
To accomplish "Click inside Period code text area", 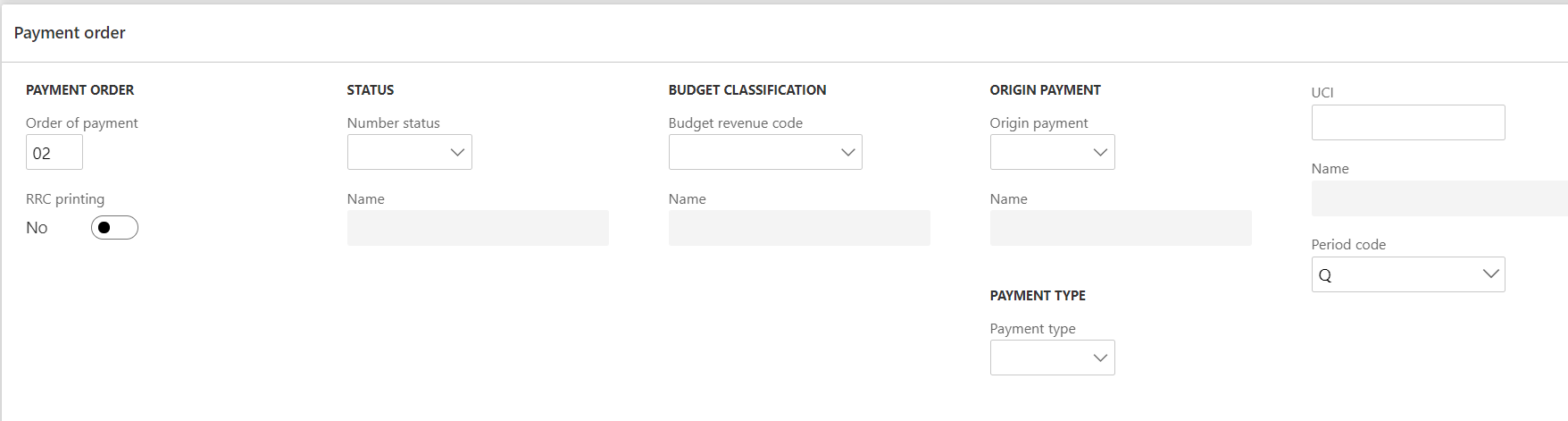I will tap(1395, 274).
